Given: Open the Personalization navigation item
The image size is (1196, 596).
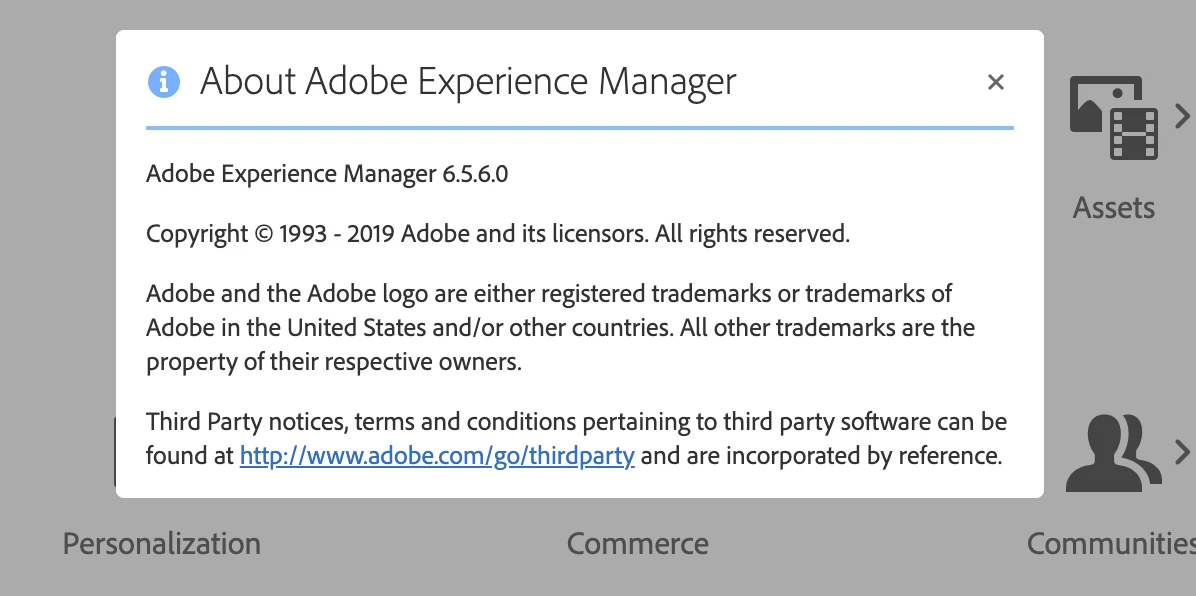Looking at the screenshot, I should pos(162,544).
